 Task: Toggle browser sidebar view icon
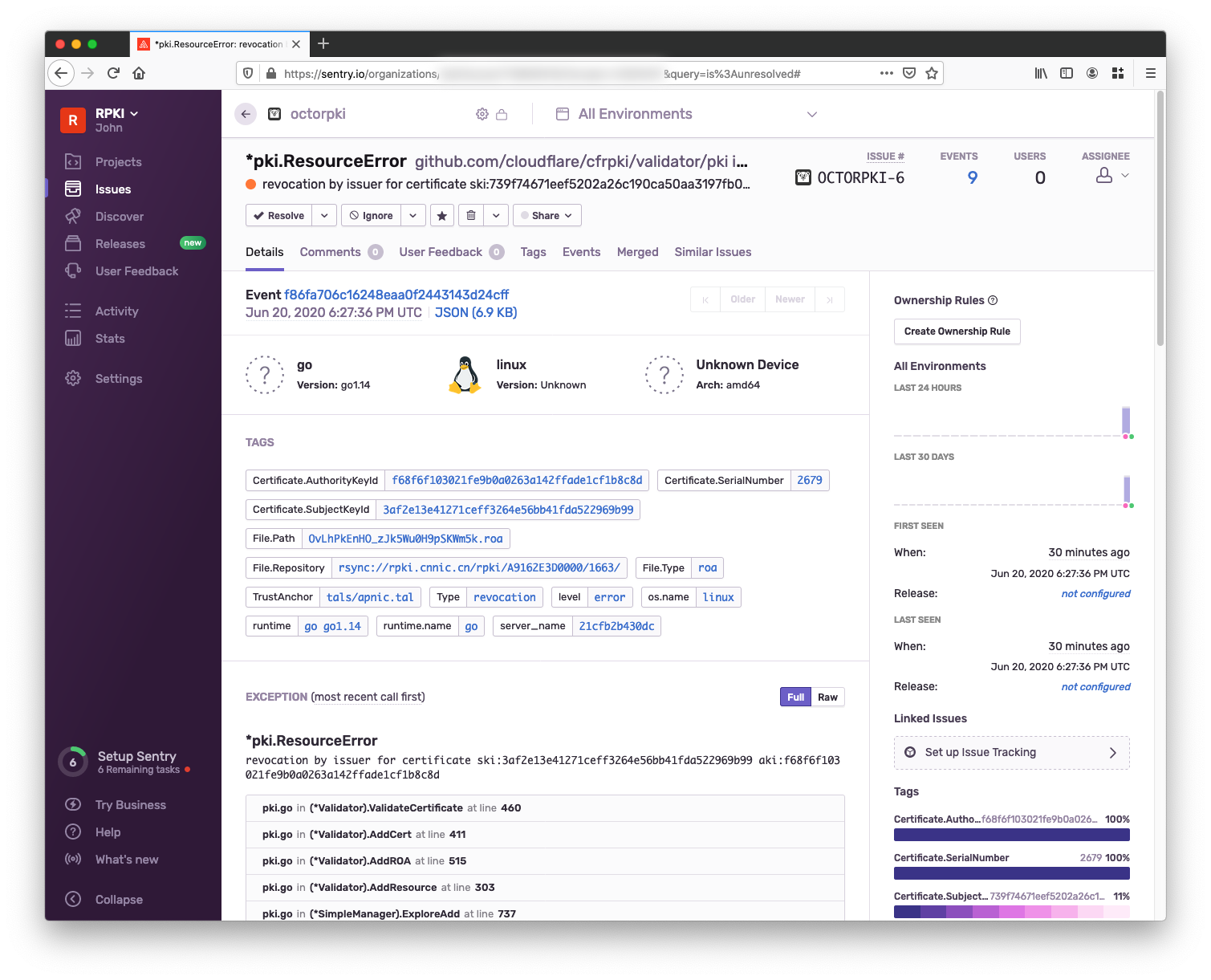1067,73
